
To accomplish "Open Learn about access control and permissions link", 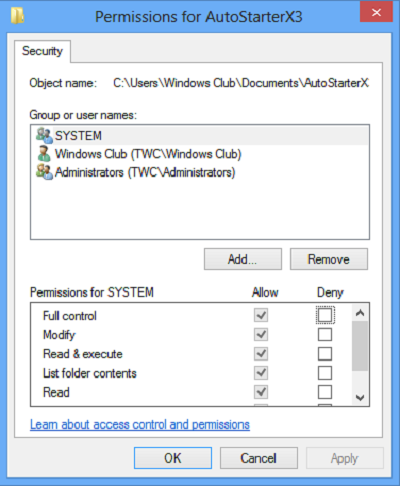I will point(140,424).
